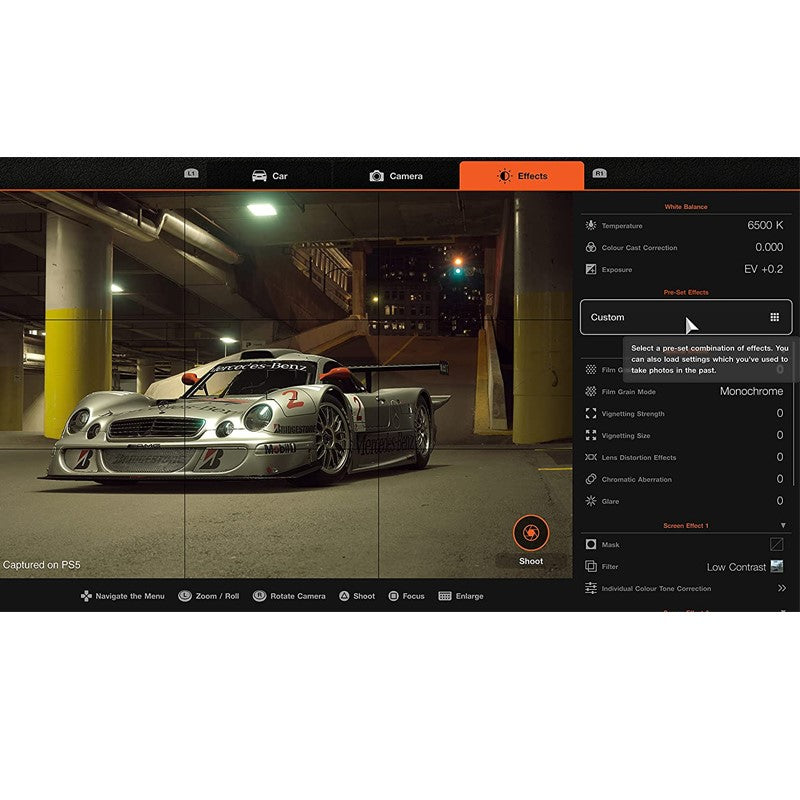Click the Vignetting Size icon
This screenshot has width=800, height=800.
pos(591,435)
